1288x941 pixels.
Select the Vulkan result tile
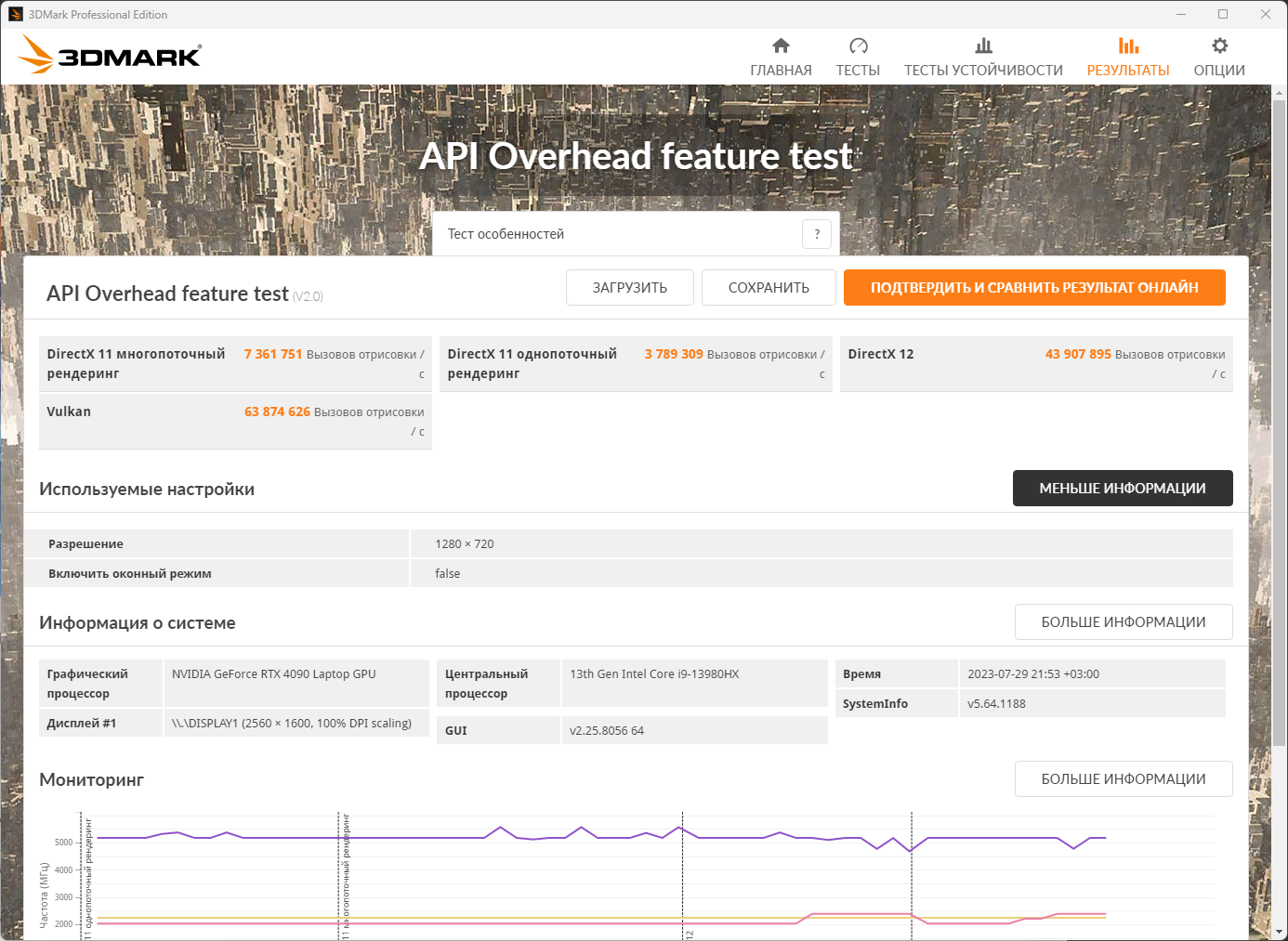point(235,422)
